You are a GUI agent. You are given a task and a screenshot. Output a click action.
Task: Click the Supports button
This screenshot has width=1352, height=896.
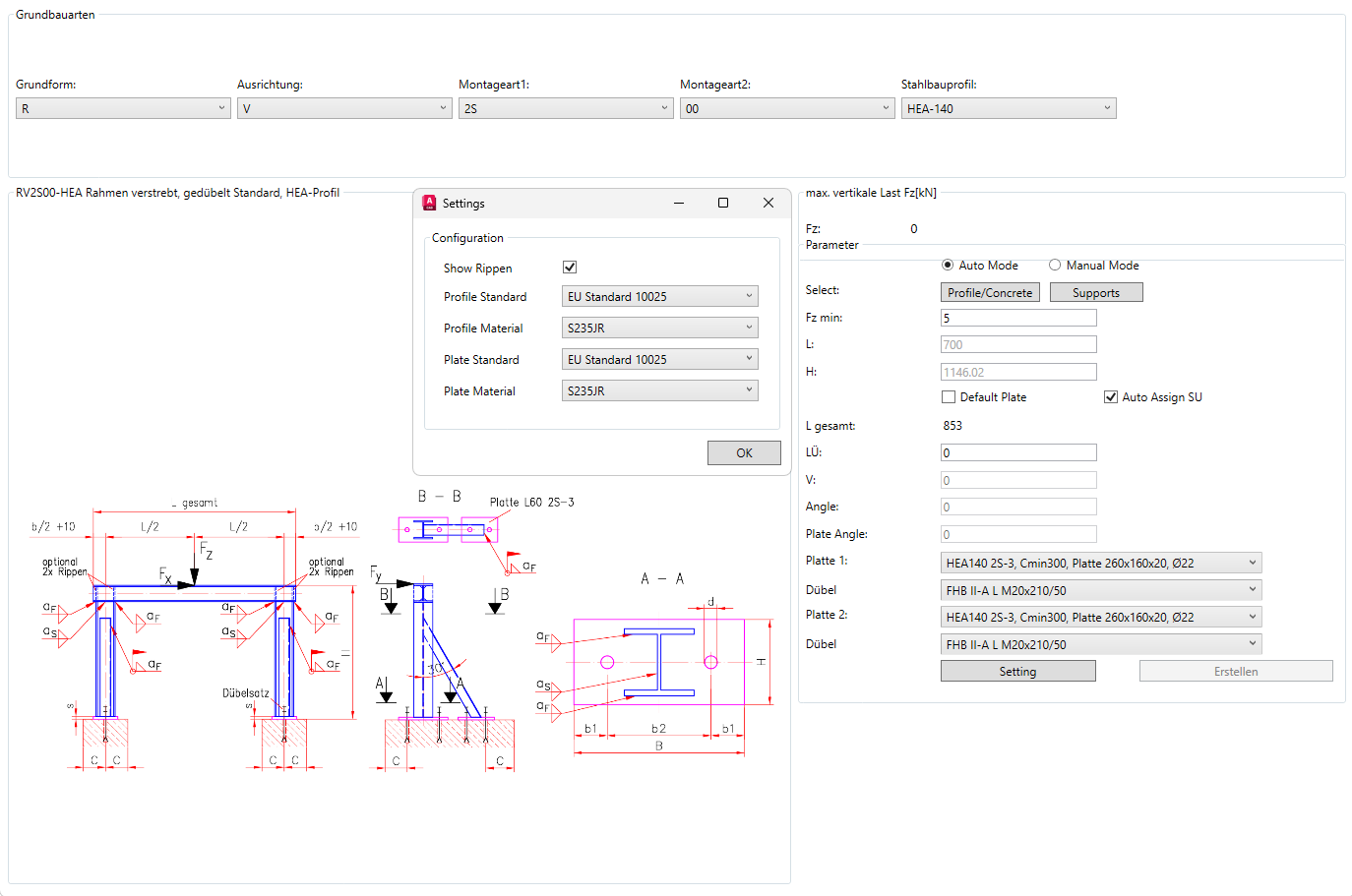(1096, 292)
